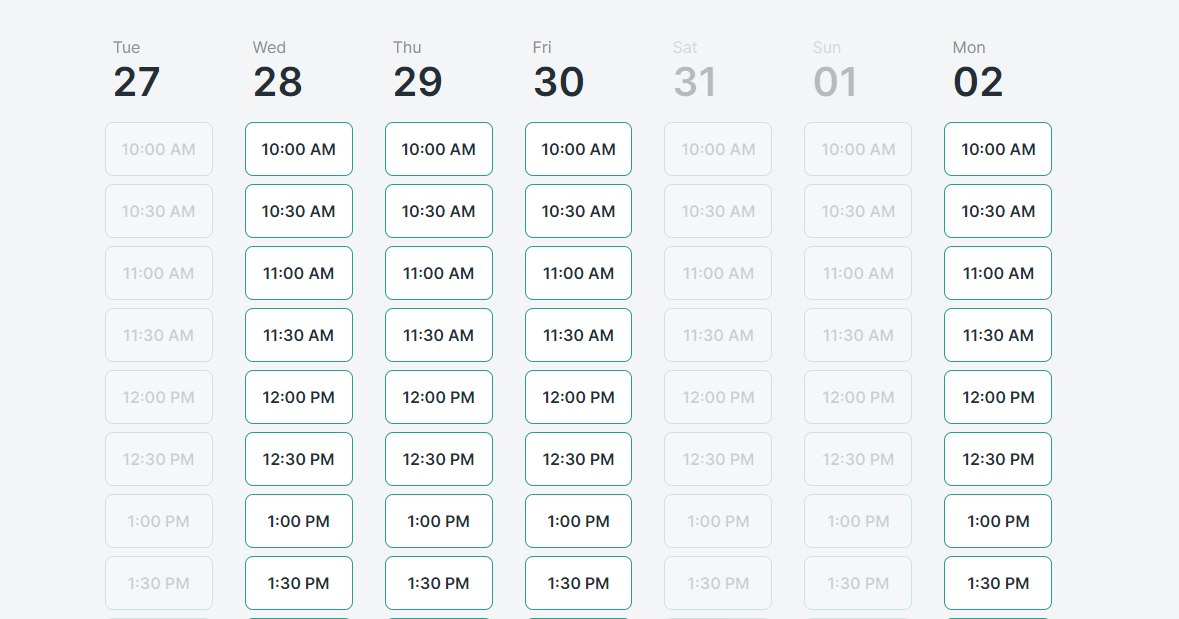Image resolution: width=1179 pixels, height=619 pixels.
Task: Click the disabled Tuesday 27 10:00 AM slot
Action: pyautogui.click(x=159, y=149)
